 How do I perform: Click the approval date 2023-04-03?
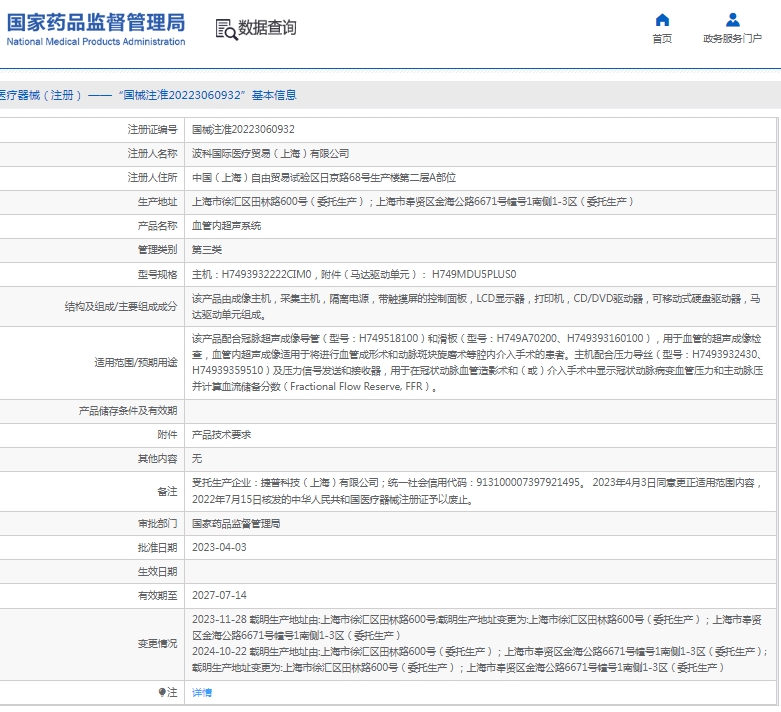point(219,547)
